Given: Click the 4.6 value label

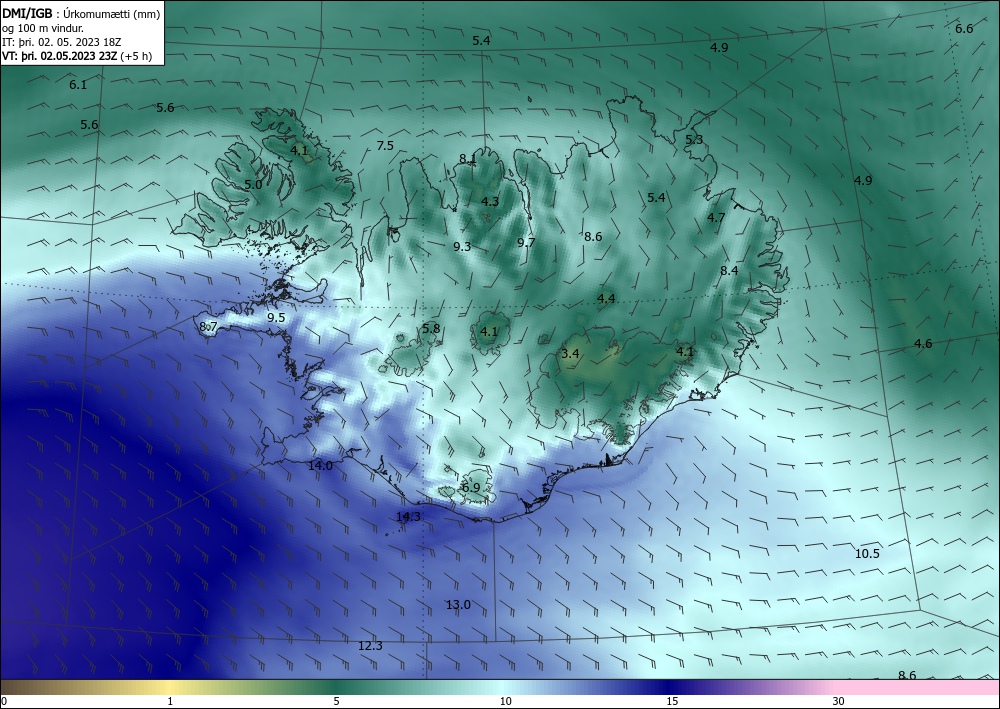Looking at the screenshot, I should pyautogui.click(x=923, y=344).
